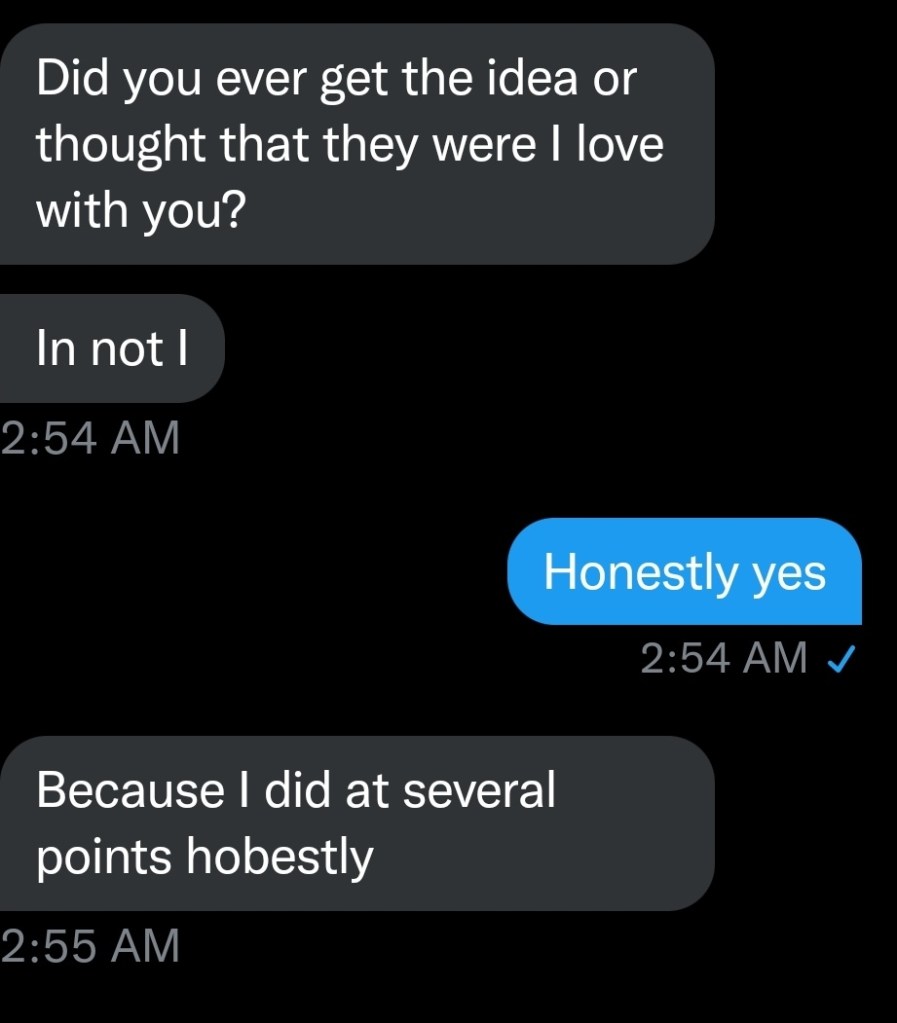Click the words 'with you?' in first message
The image size is (897, 1023).
tap(139, 211)
